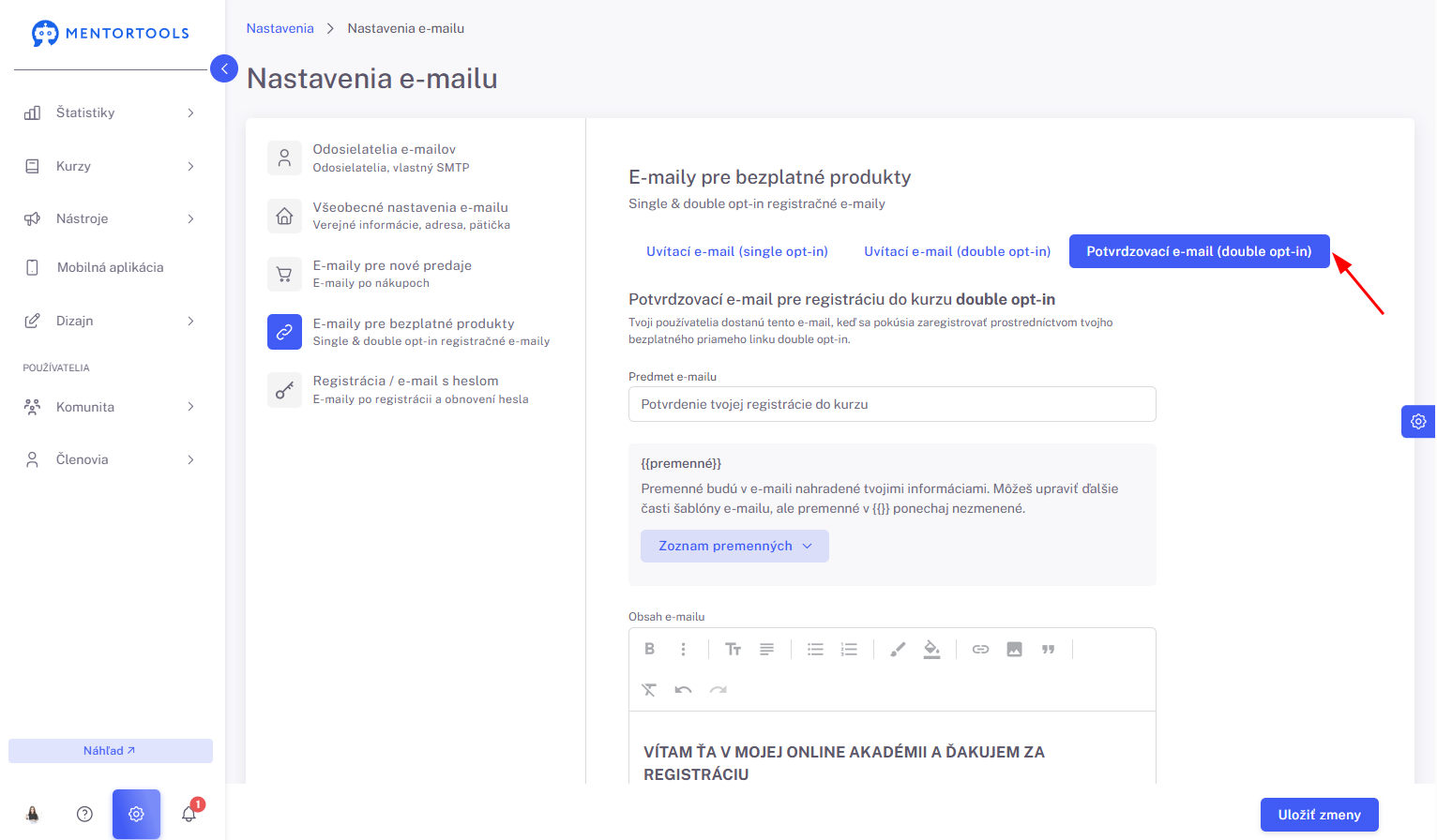Switch to Uvítací e-mail (single opt-in) tab
1437x840 pixels.
pyautogui.click(x=737, y=251)
